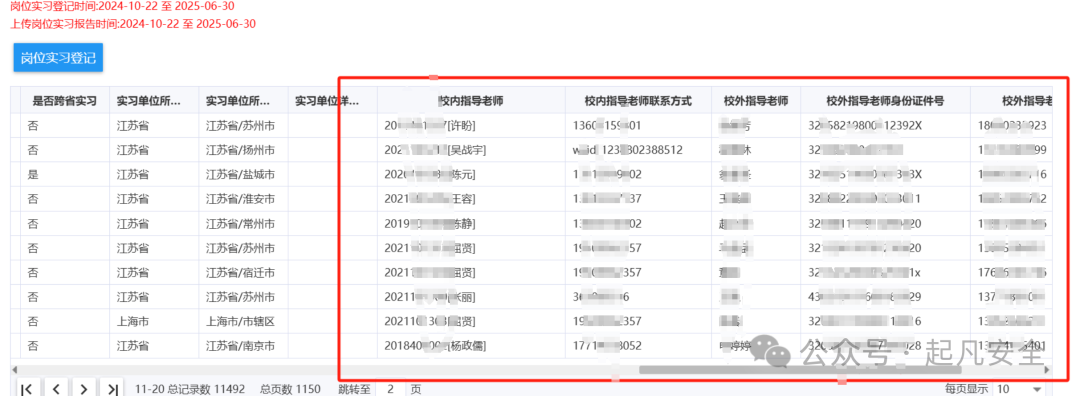
Task: Sort by 是否跨省实习 column header
Action: pyautogui.click(x=65, y=101)
